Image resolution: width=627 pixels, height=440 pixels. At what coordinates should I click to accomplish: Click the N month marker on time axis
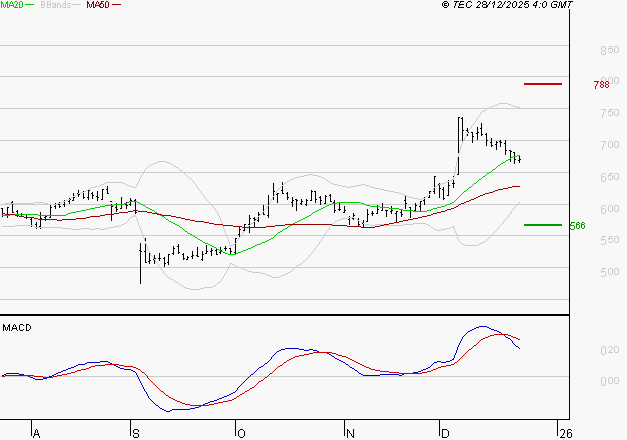(x=350, y=434)
